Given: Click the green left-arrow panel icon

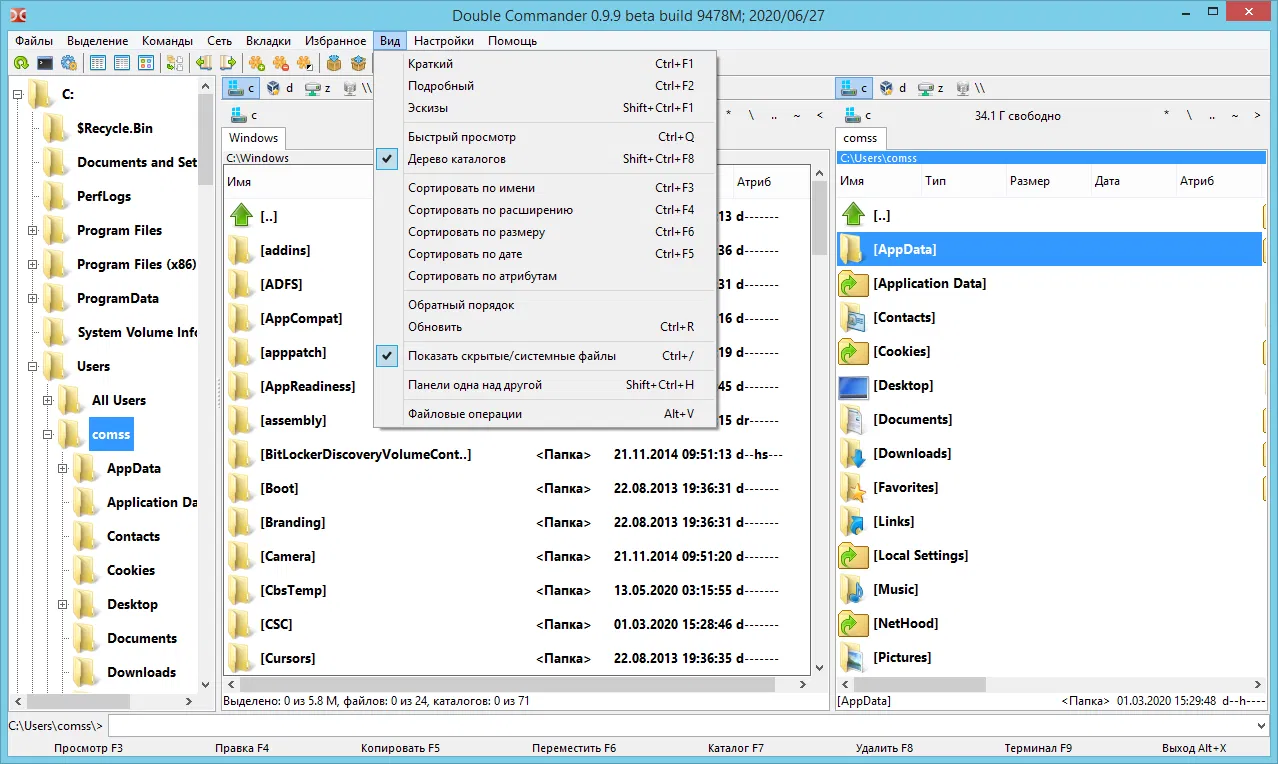Looking at the screenshot, I should pyautogui.click(x=204, y=63).
